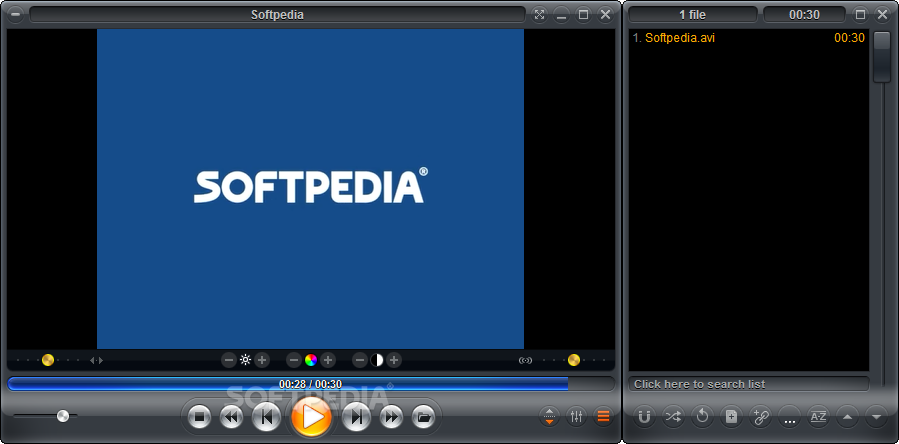This screenshot has width=899, height=444.
Task: Click the gold knob beside the surround icon
Action: (574, 360)
